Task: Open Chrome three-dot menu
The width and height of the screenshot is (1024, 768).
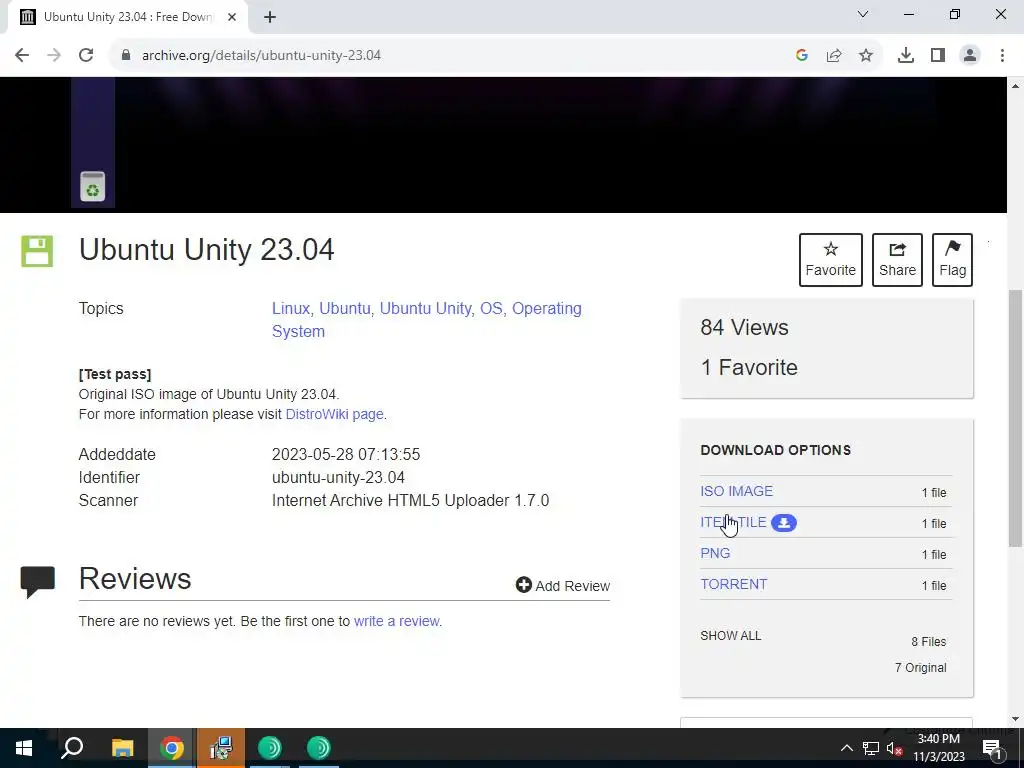Action: [1002, 56]
